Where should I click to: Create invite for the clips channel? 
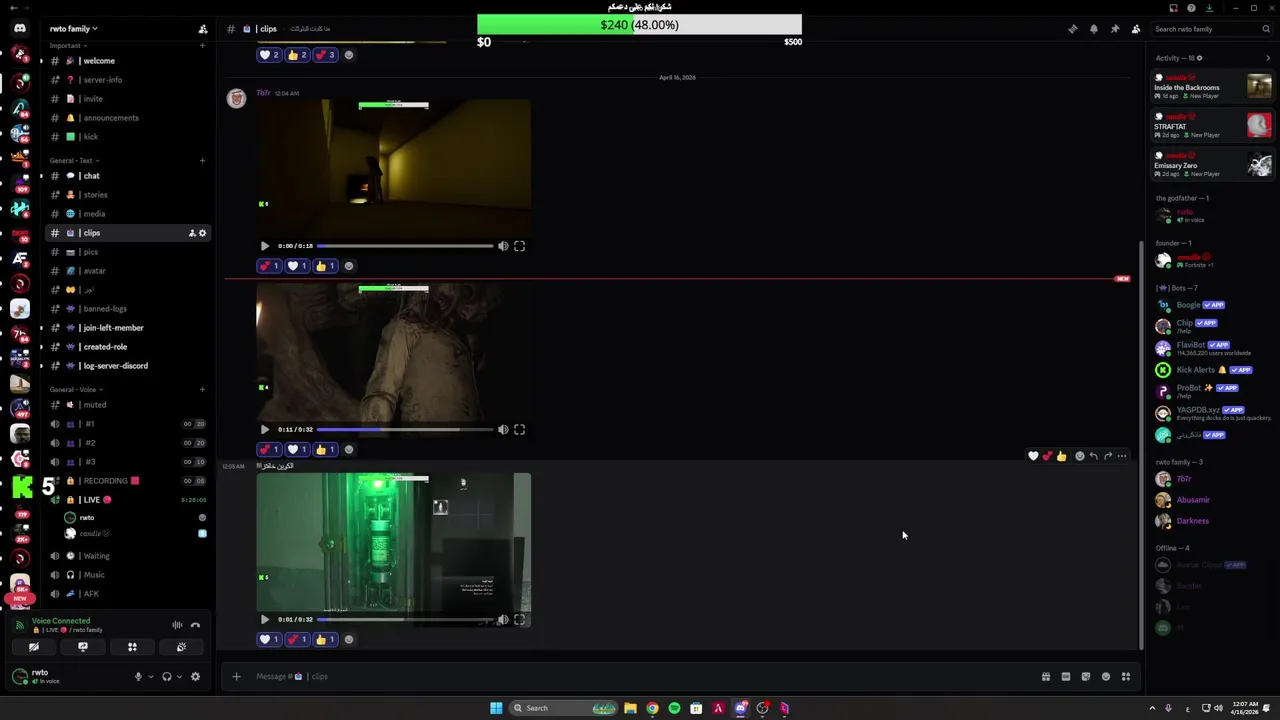[x=191, y=233]
